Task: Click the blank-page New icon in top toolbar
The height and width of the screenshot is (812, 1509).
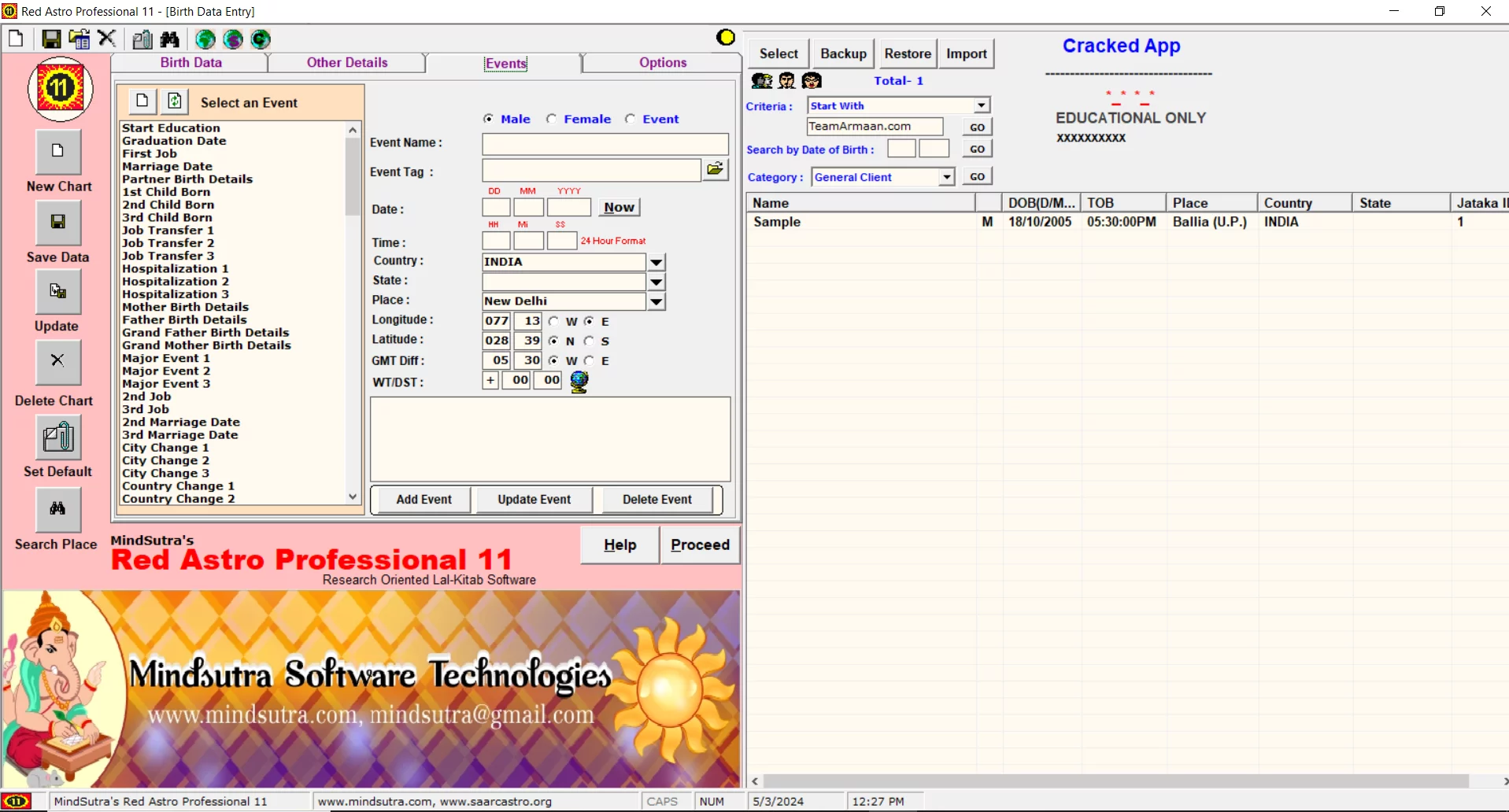Action: click(17, 39)
